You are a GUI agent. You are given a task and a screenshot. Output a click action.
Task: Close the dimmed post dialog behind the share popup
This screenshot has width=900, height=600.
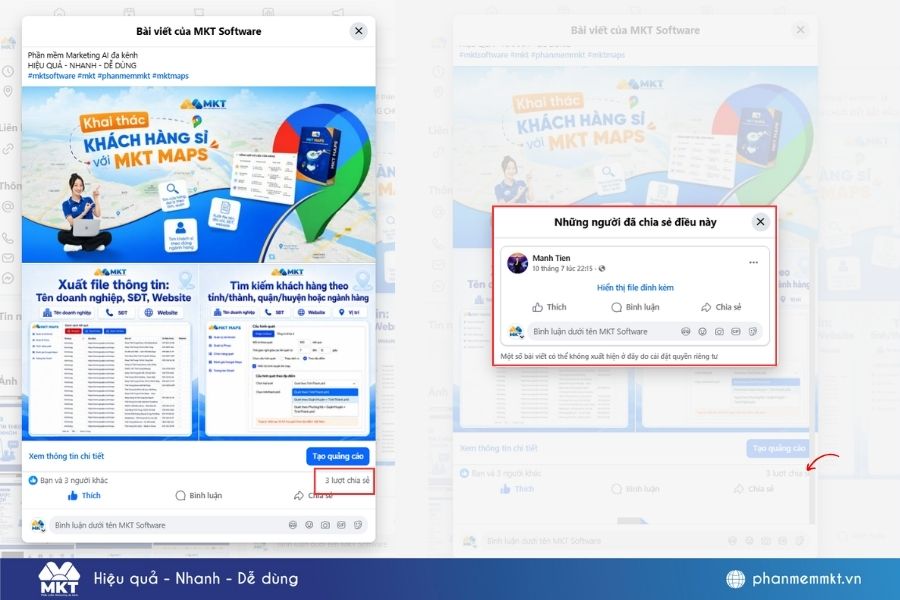[x=800, y=30]
